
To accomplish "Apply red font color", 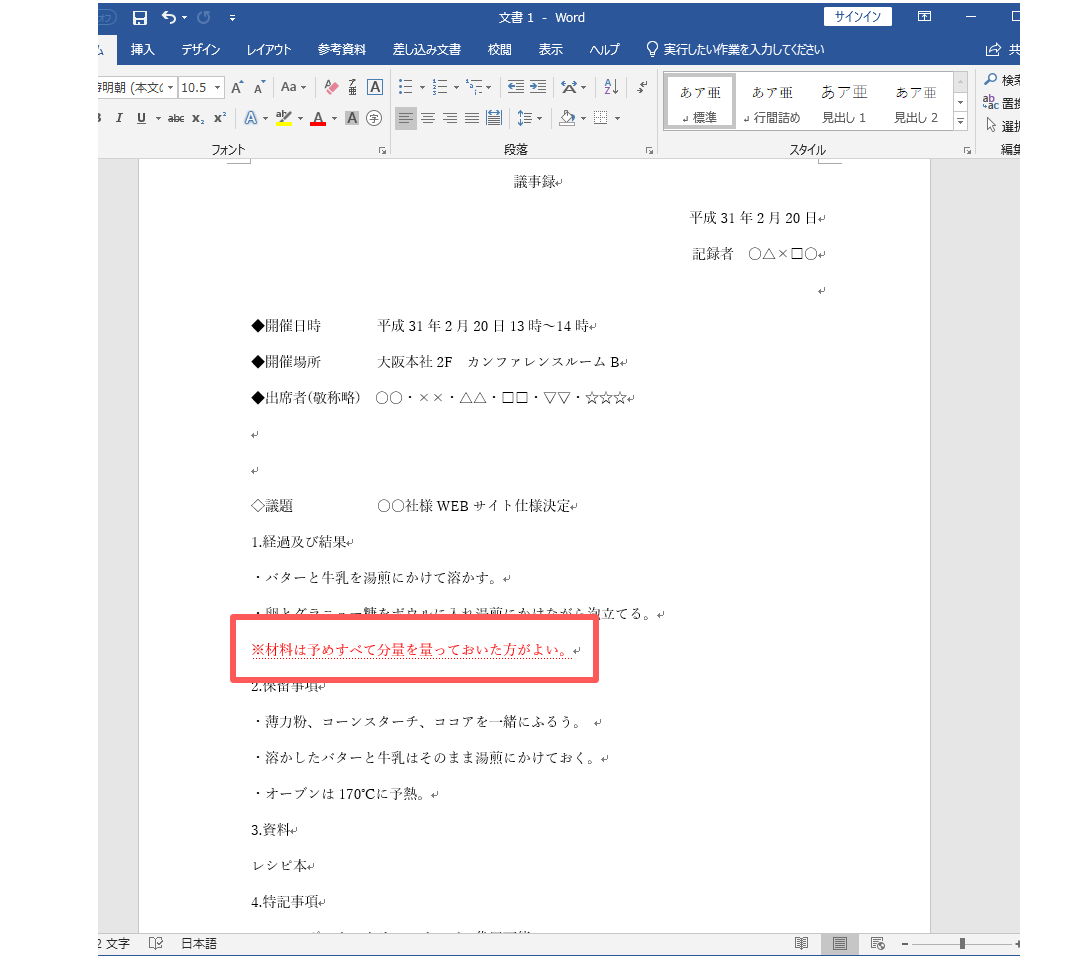I will pyautogui.click(x=318, y=119).
